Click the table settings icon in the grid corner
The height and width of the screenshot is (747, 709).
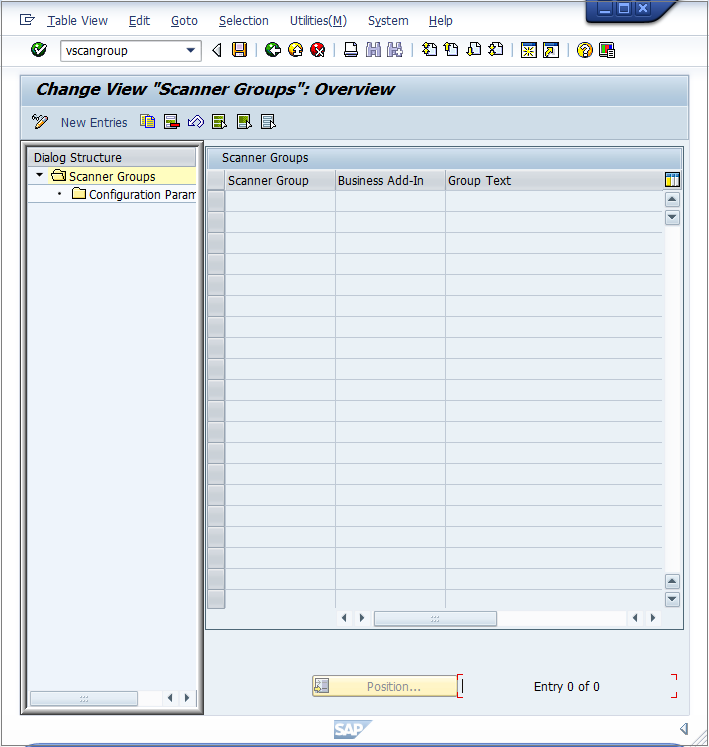pos(672,180)
